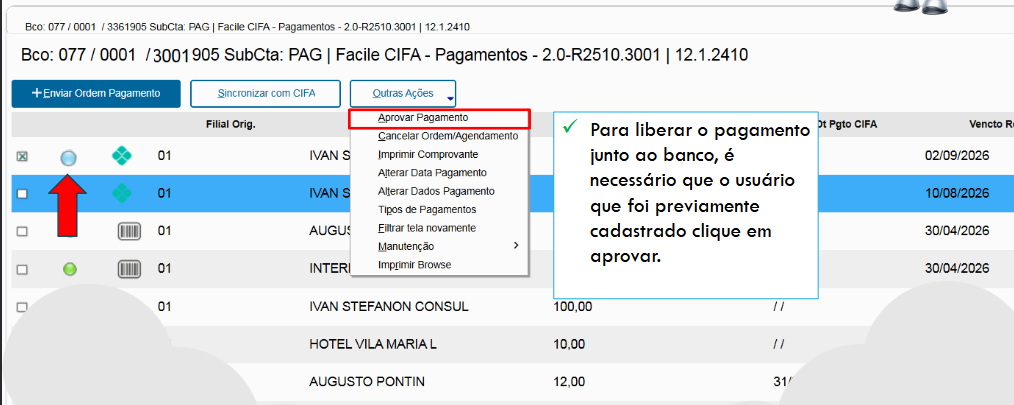Viewport: 1014px width, 405px height.
Task: Click AUGUSTO PONTIN supplier cell
Action: (367, 381)
